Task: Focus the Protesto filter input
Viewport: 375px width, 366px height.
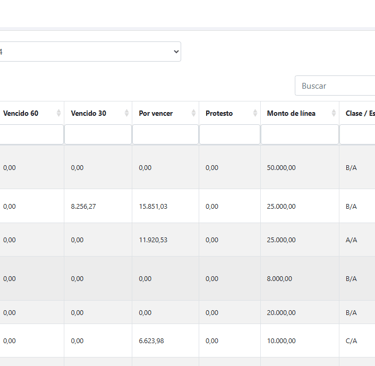Action: [230, 135]
